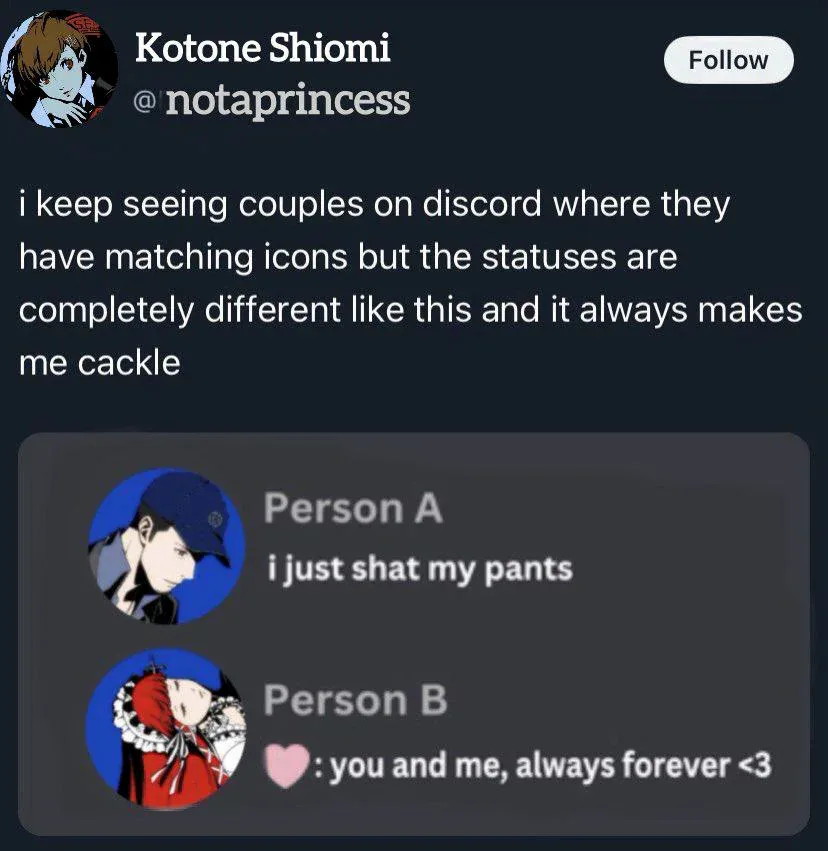Viewport: 828px width, 851px height.
Task: Click the Person A row in the list
Action: point(414,546)
